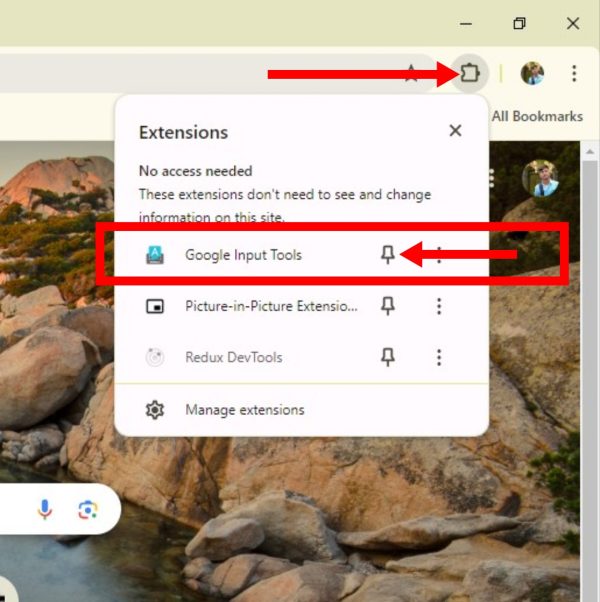The height and width of the screenshot is (602, 600).
Task: Open more options for Google Input Tools
Action: (x=439, y=255)
